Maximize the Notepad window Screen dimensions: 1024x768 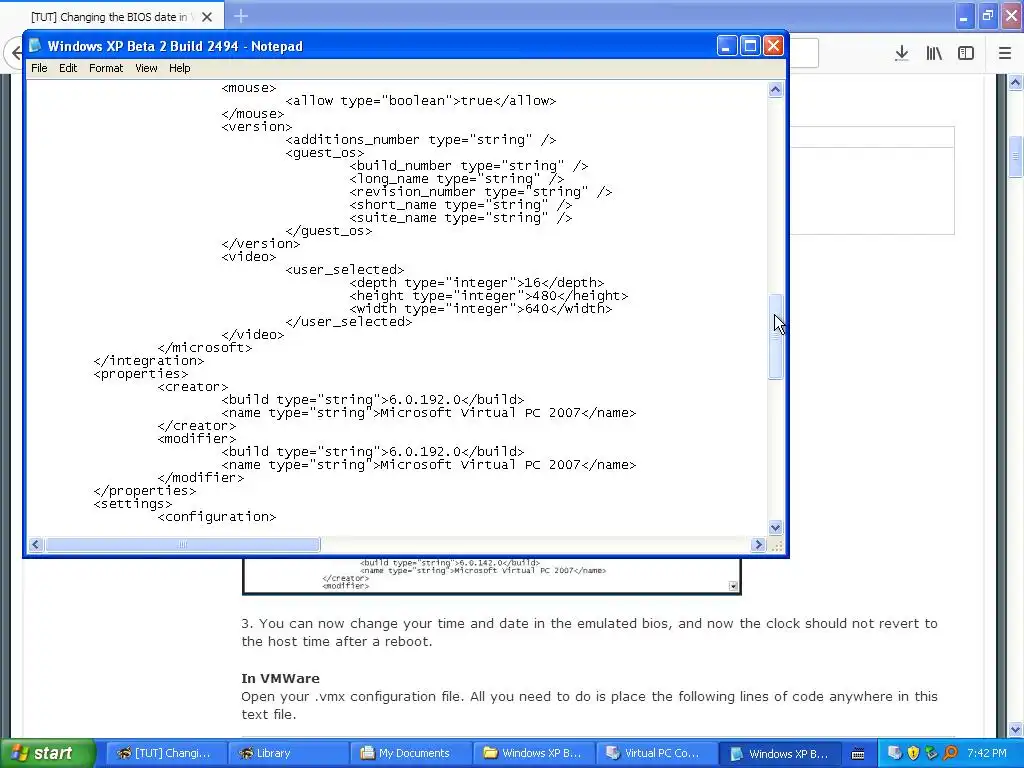pyautogui.click(x=750, y=46)
